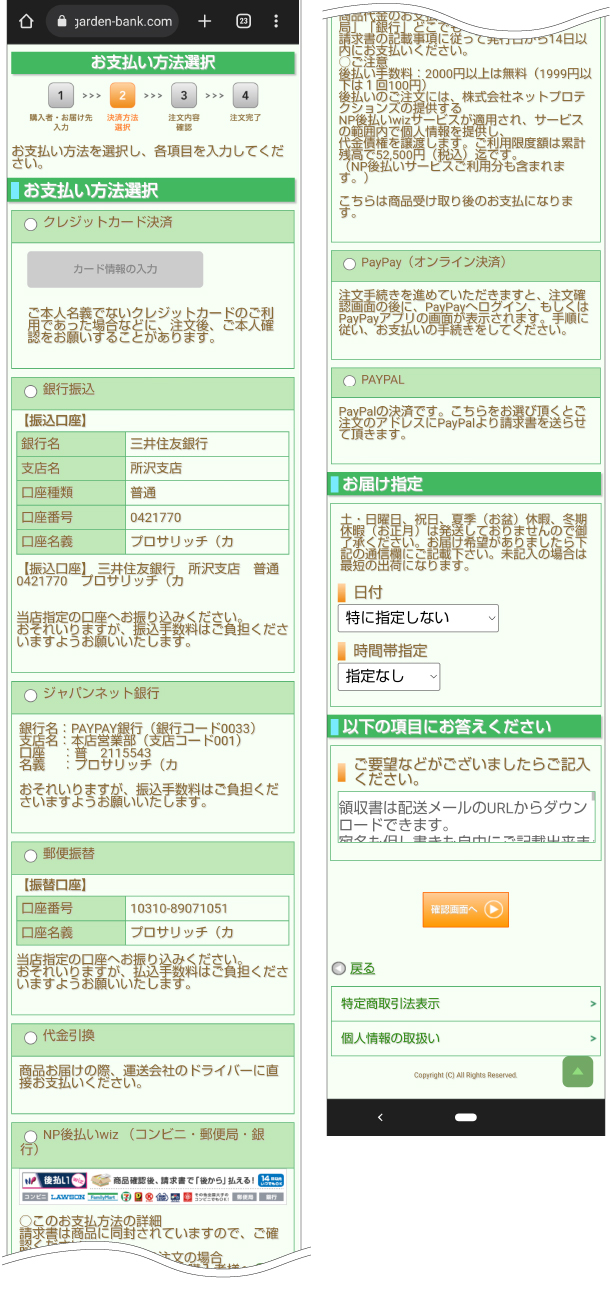Open 個人情報の取扱い link
Screen dimensions: 610x1291
[x=466, y=1038]
